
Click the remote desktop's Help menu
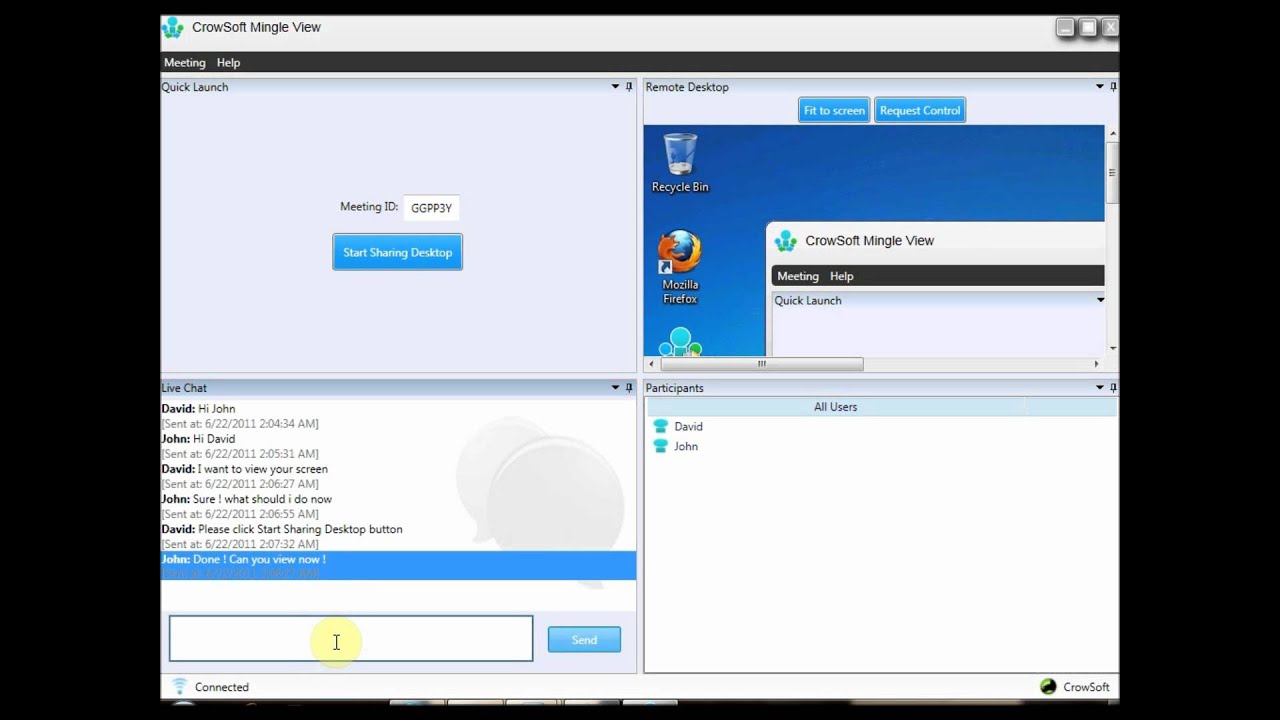(842, 276)
